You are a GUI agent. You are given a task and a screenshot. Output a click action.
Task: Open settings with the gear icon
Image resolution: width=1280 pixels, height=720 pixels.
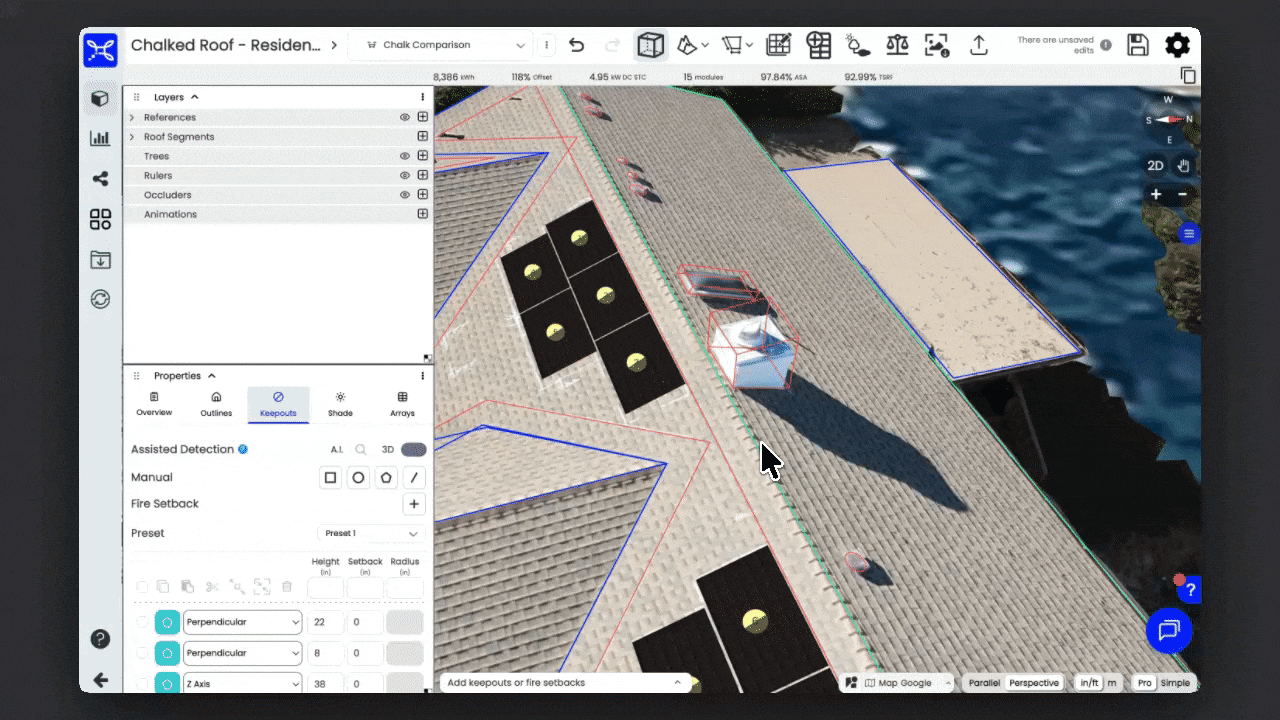tap(1178, 45)
